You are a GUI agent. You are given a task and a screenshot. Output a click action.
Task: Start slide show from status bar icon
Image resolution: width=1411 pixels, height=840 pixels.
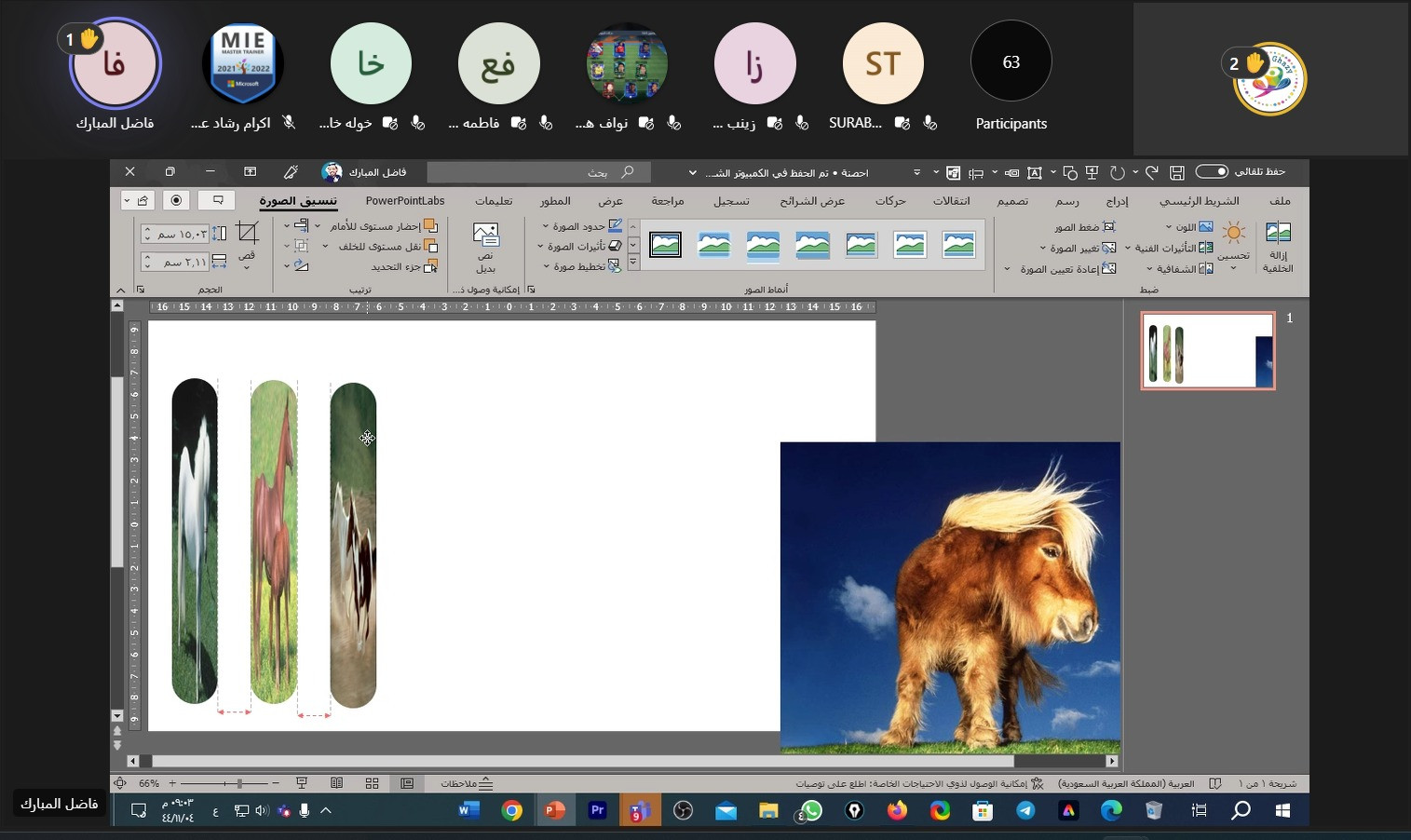click(x=302, y=783)
